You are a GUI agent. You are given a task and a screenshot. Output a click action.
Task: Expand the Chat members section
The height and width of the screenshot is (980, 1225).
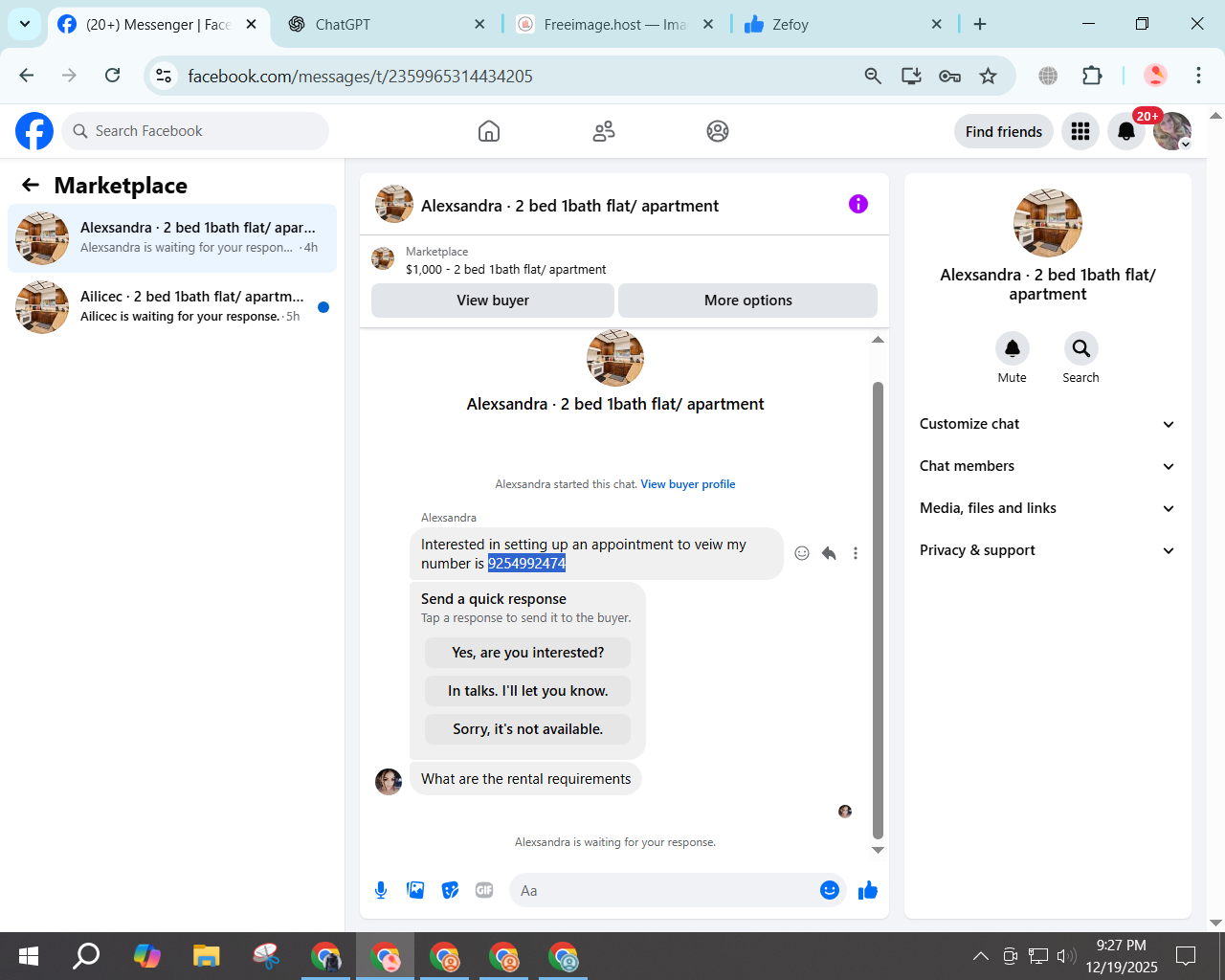click(x=1047, y=466)
